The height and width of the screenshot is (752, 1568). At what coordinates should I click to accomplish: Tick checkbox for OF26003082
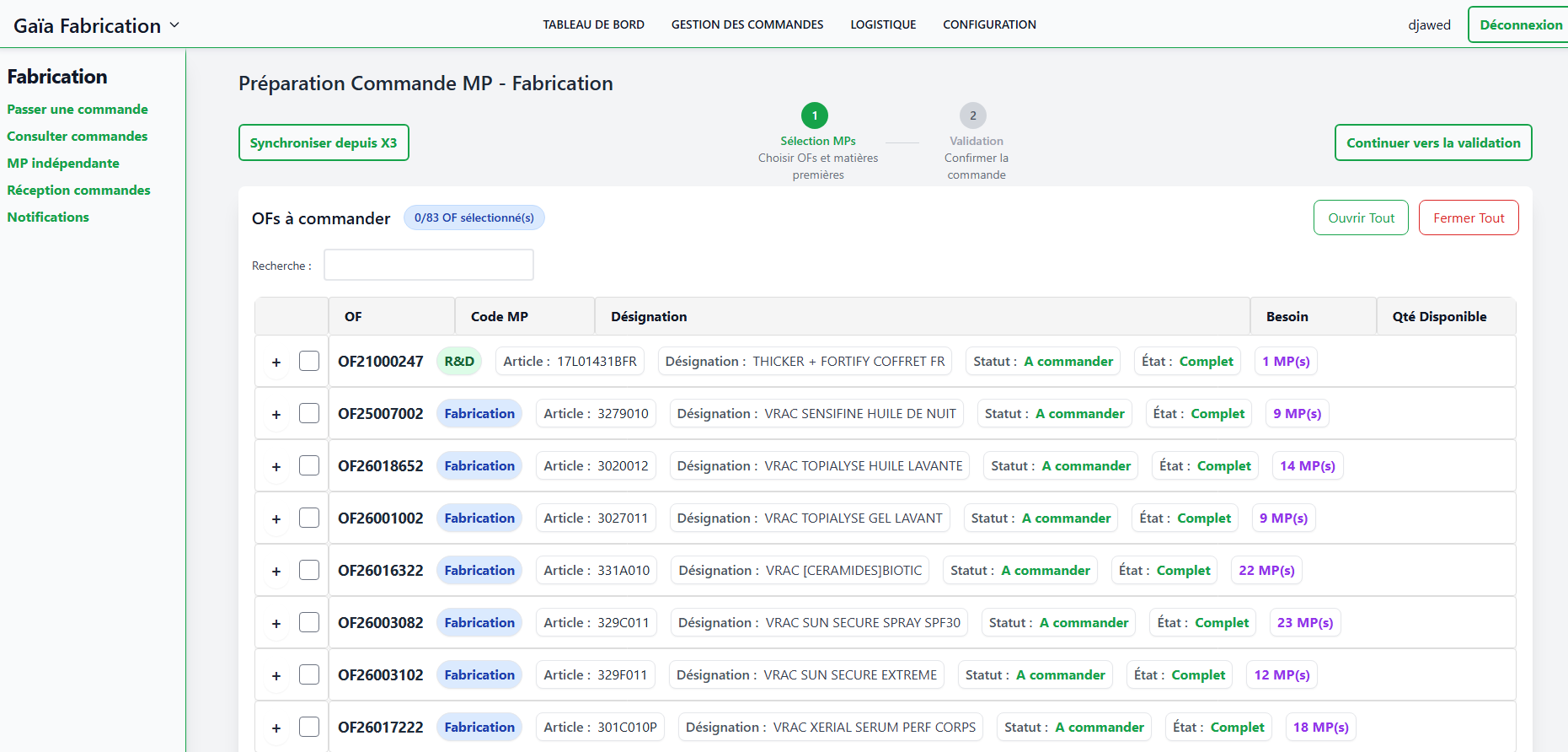(x=309, y=622)
